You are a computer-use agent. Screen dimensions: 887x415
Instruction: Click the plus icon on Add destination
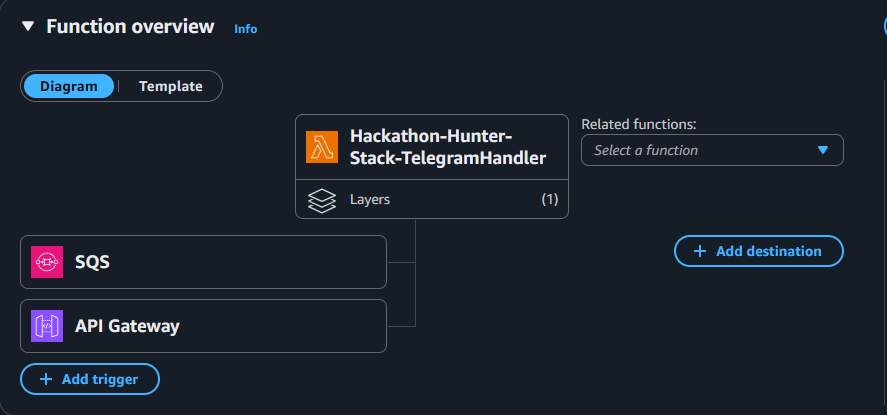[x=700, y=251]
